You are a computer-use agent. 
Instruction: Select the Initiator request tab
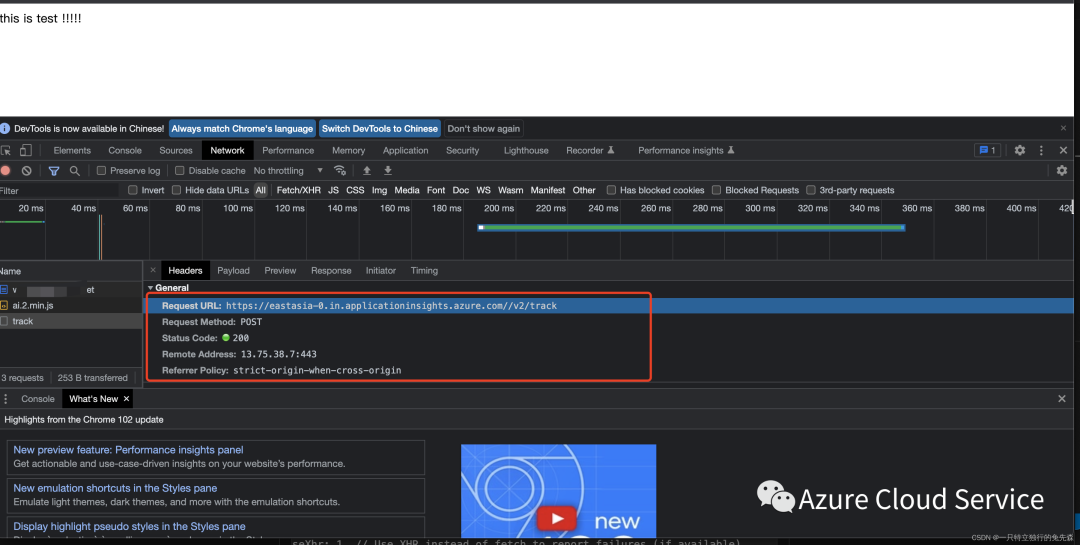[x=381, y=271]
